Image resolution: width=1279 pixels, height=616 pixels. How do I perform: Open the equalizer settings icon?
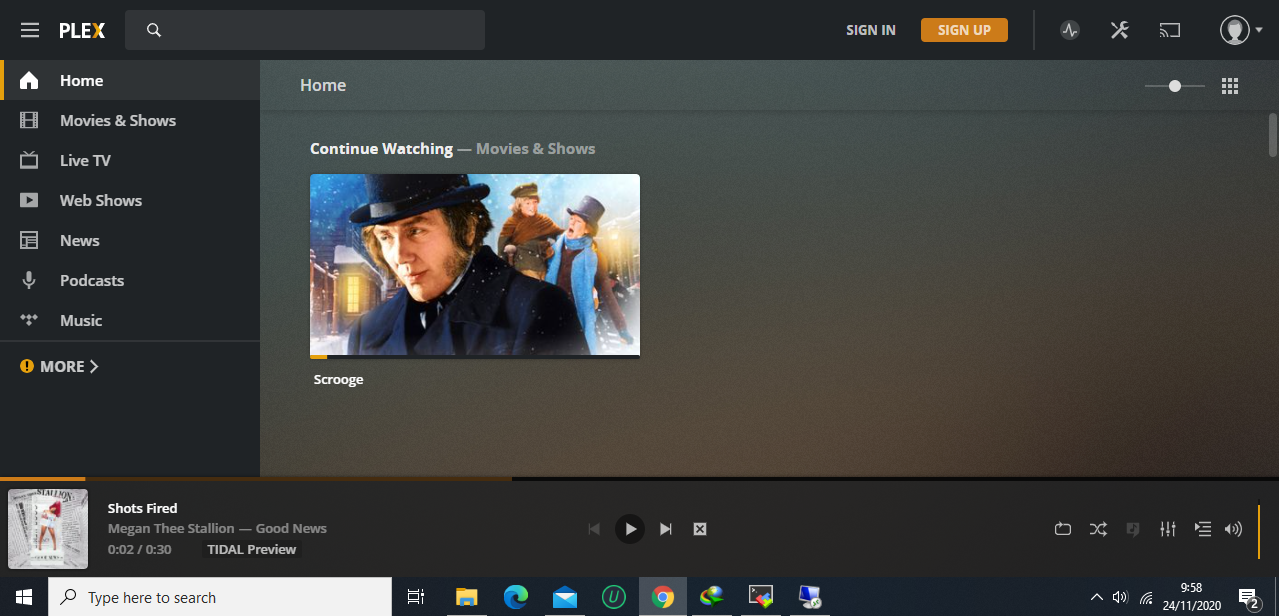1168,529
